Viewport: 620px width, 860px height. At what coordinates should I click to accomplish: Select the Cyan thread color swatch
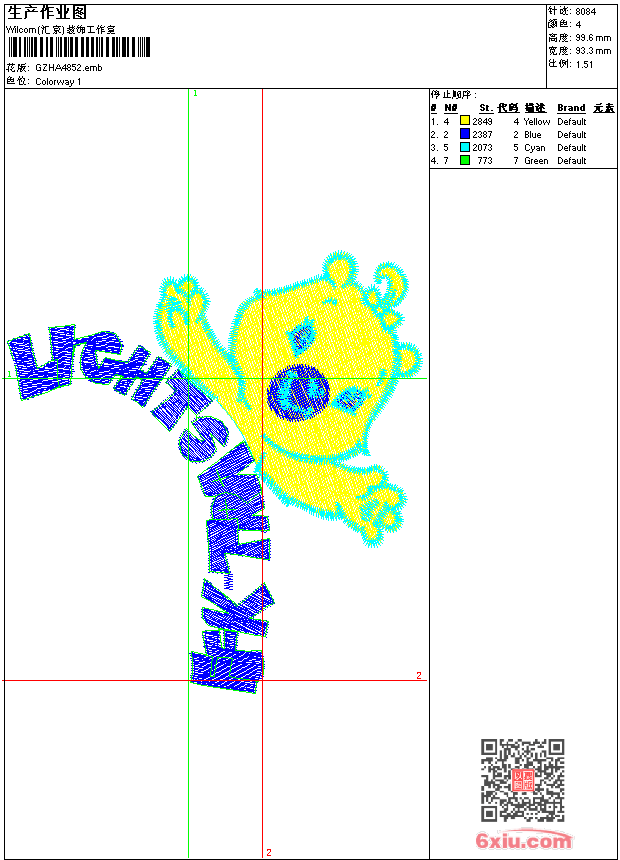(465, 147)
